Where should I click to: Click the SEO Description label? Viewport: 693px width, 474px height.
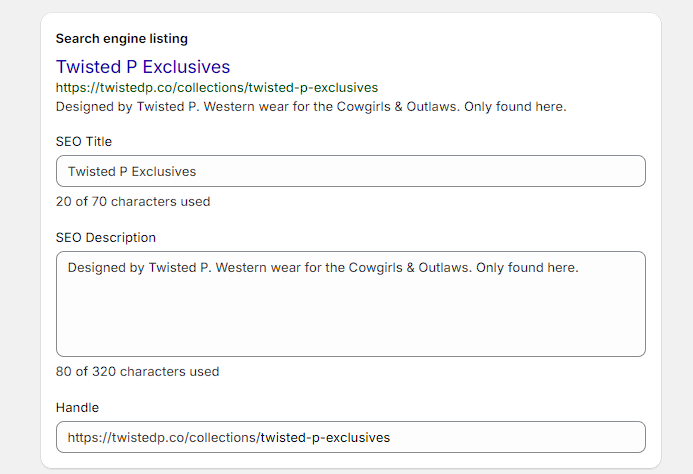pos(106,238)
